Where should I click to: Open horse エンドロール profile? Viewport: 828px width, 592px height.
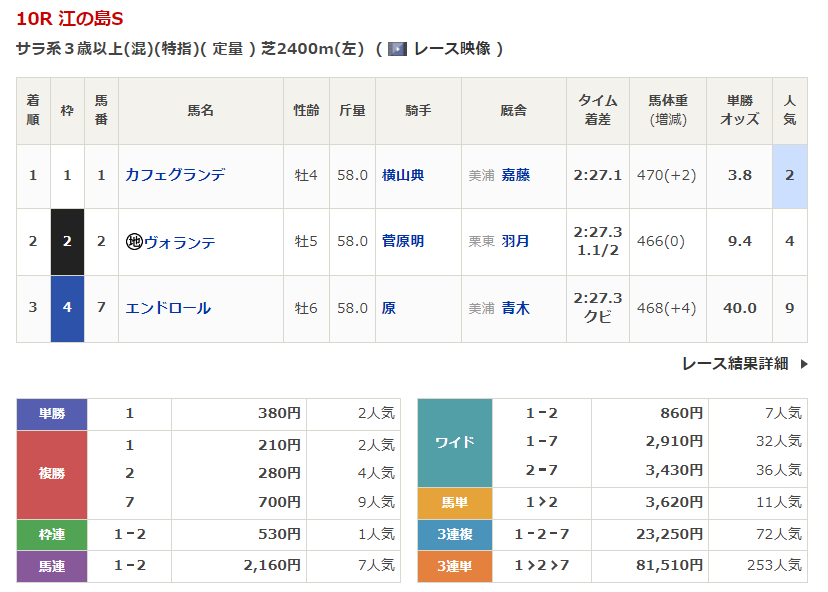click(x=168, y=308)
